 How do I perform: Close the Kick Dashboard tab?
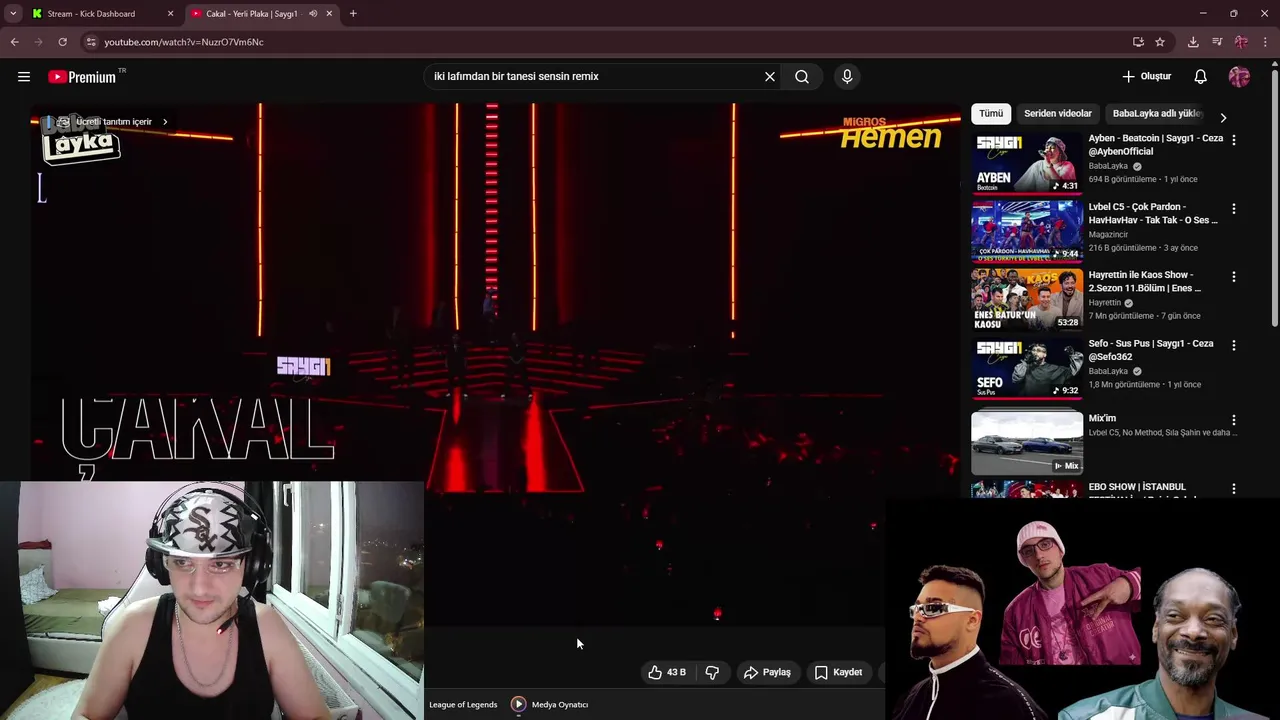pos(170,14)
